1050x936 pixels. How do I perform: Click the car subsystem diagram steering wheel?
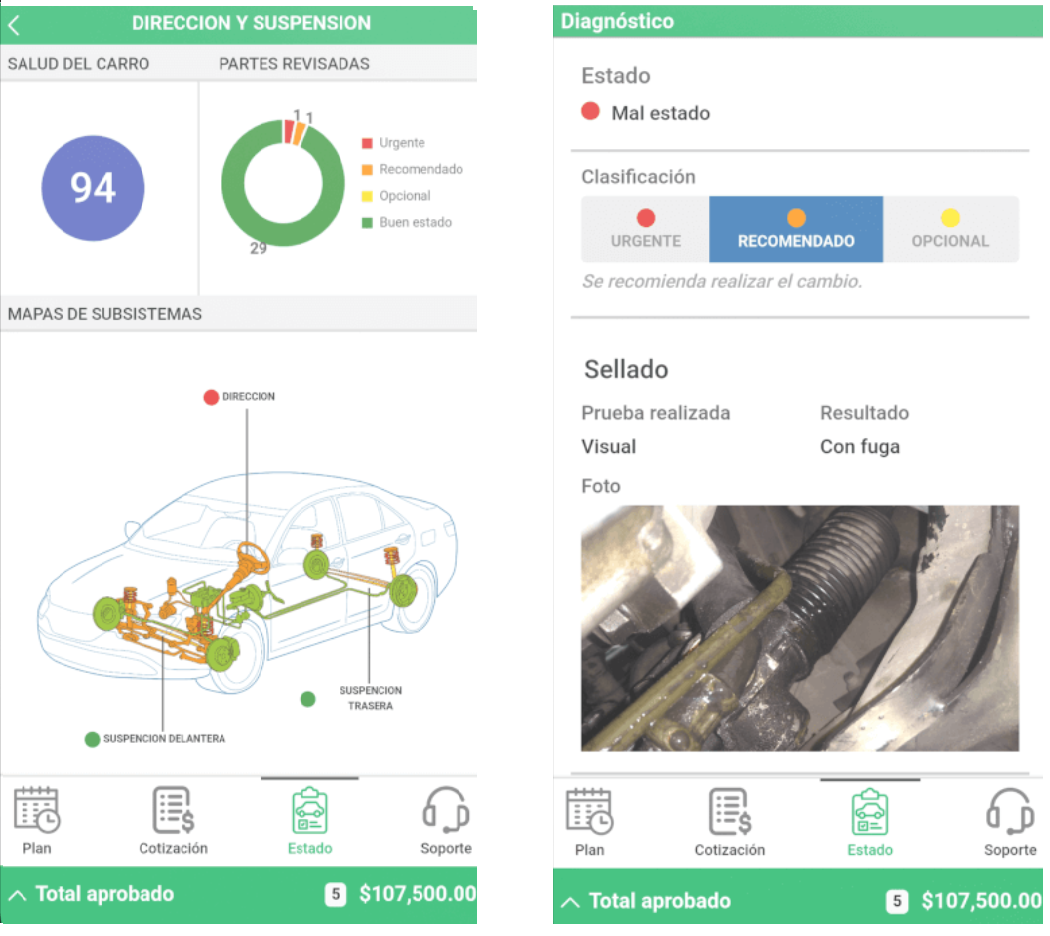pos(252,558)
